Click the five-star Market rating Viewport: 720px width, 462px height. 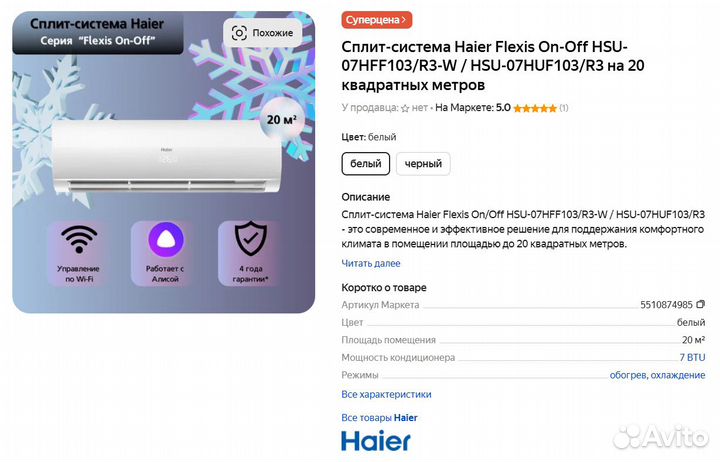(x=535, y=108)
